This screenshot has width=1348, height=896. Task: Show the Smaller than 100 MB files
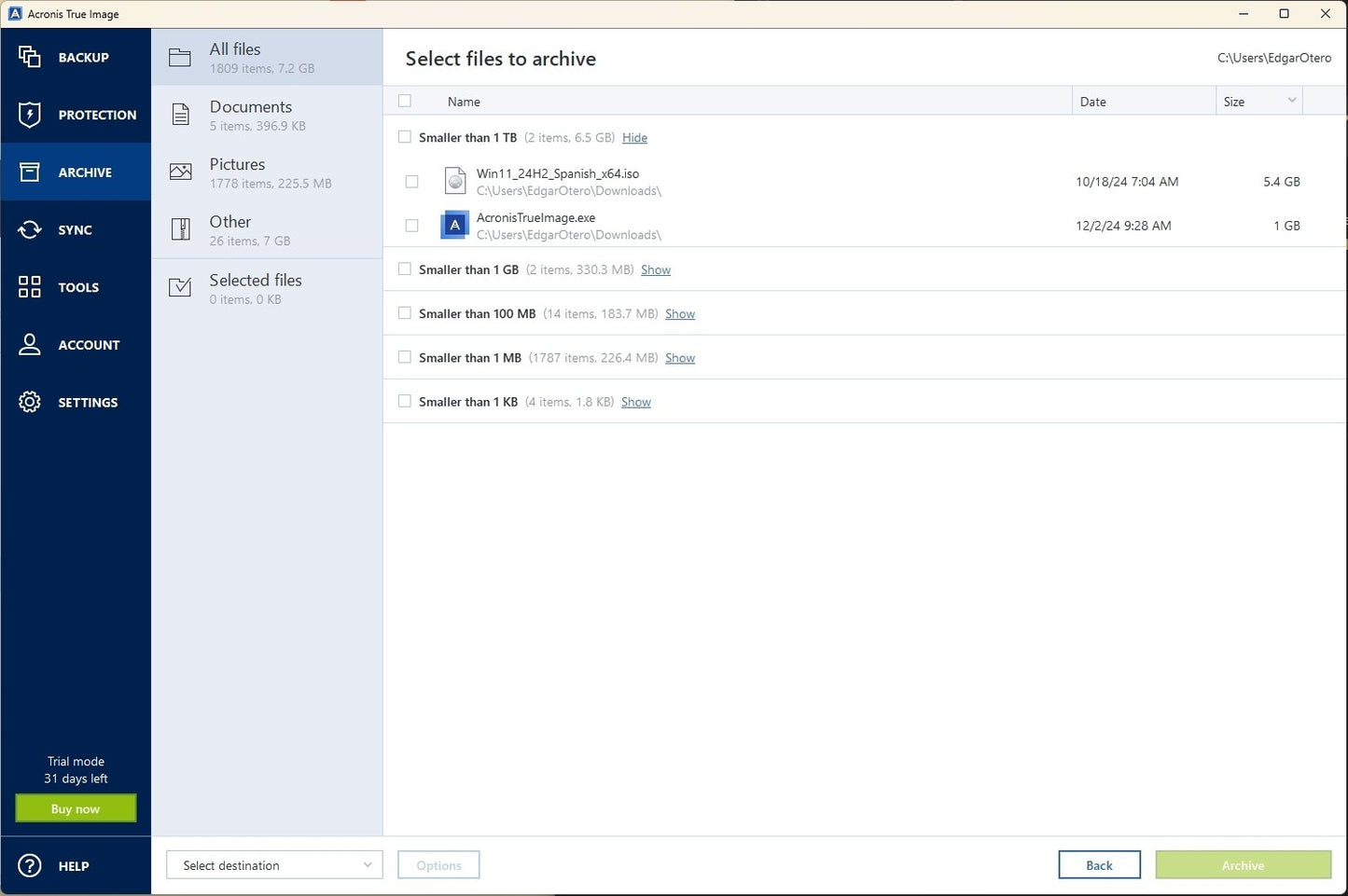tap(680, 314)
